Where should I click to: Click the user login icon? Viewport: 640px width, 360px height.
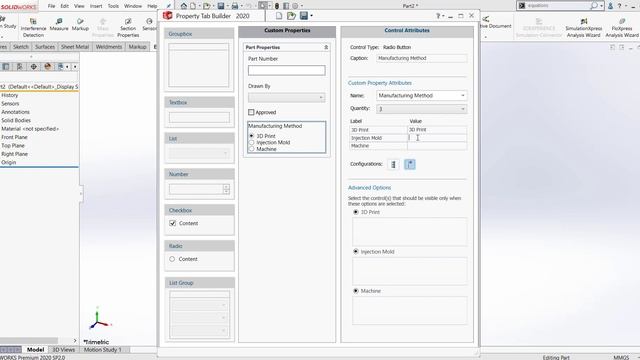611,6
